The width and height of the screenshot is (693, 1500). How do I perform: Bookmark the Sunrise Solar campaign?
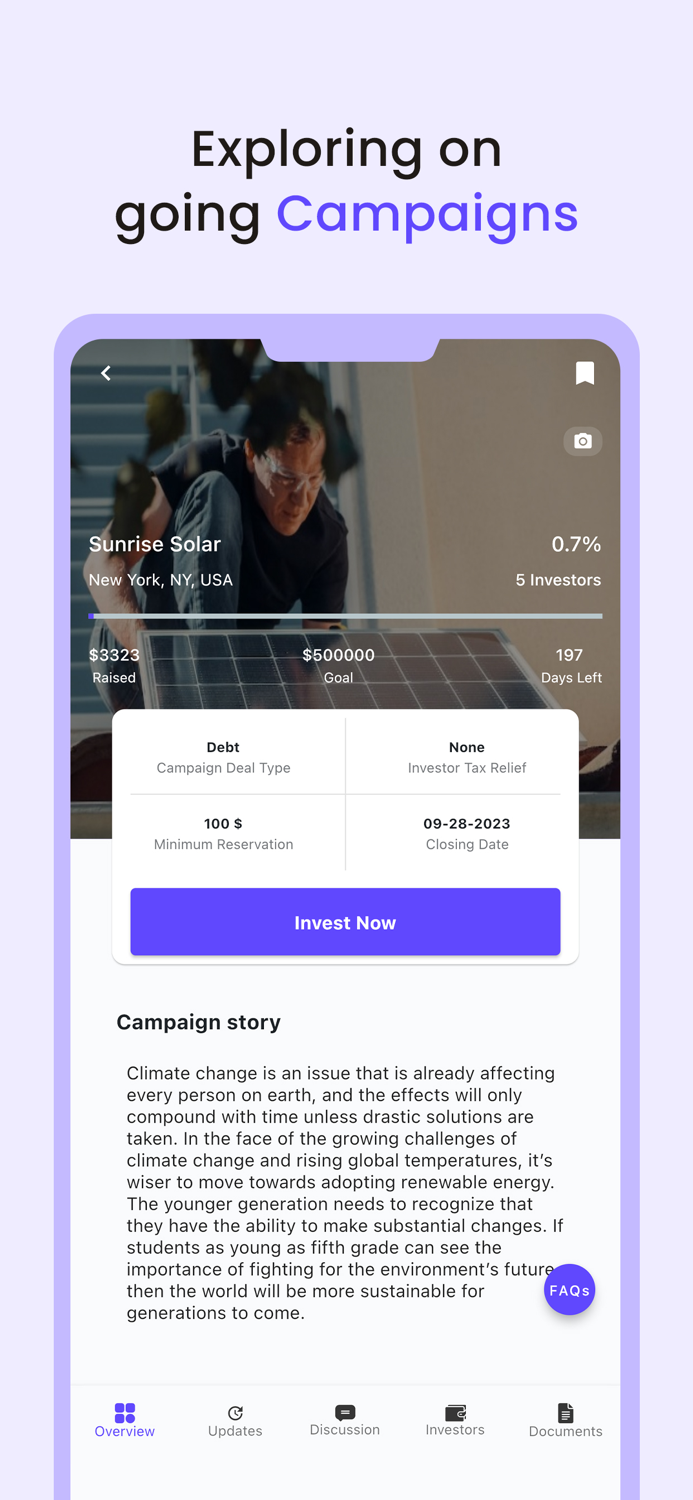click(585, 373)
